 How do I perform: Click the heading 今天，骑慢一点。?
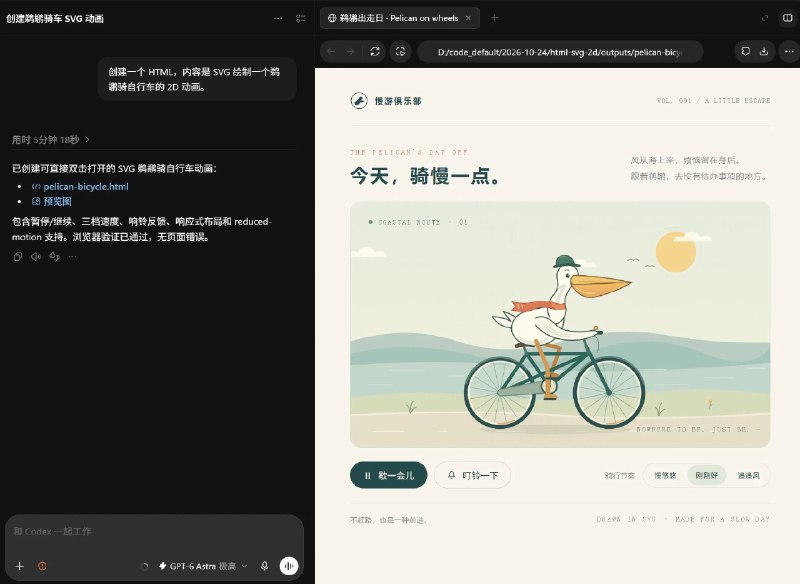[x=426, y=176]
